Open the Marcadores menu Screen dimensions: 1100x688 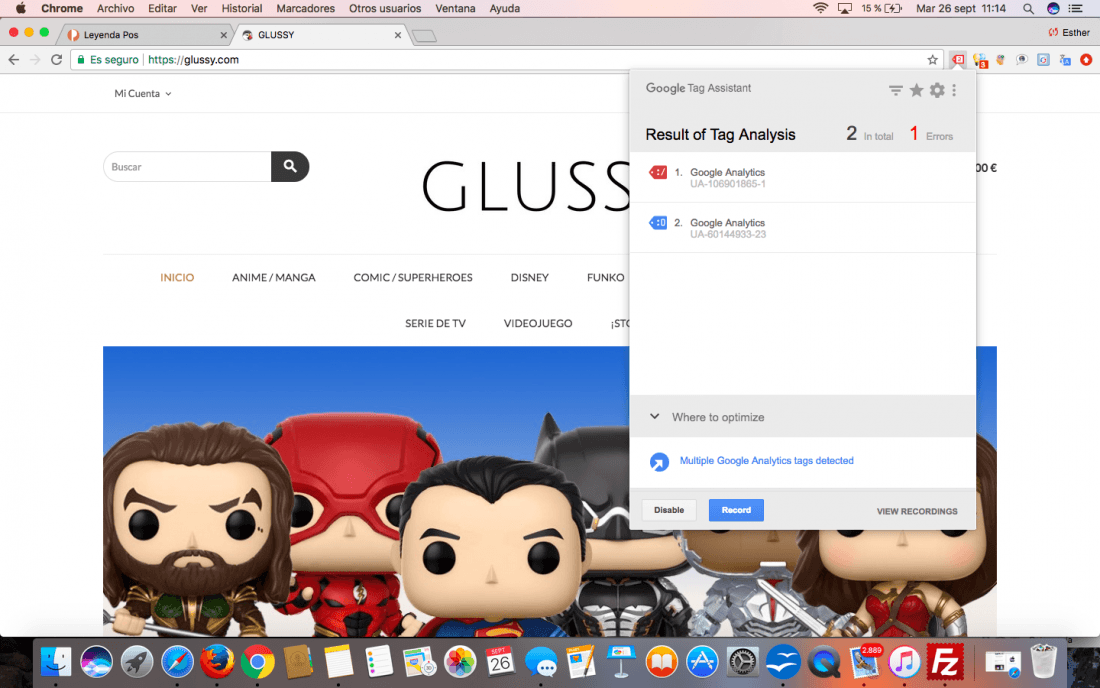(305, 8)
